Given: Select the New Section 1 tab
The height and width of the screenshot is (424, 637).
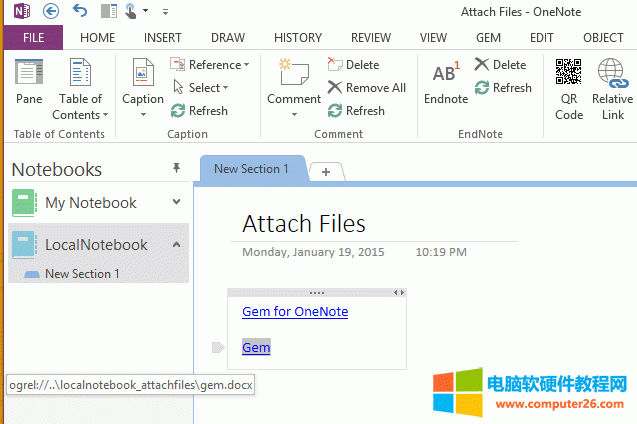Looking at the screenshot, I should click(x=251, y=169).
